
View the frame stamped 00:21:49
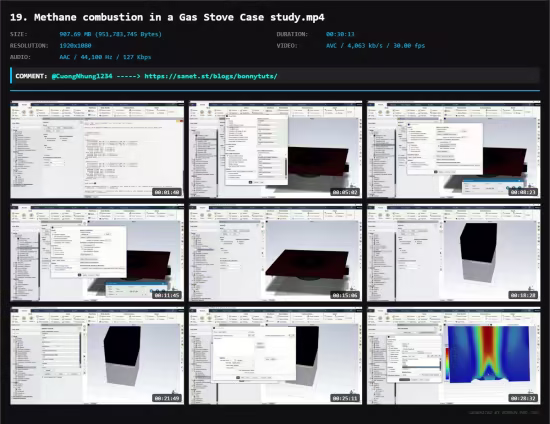[x=97, y=356]
